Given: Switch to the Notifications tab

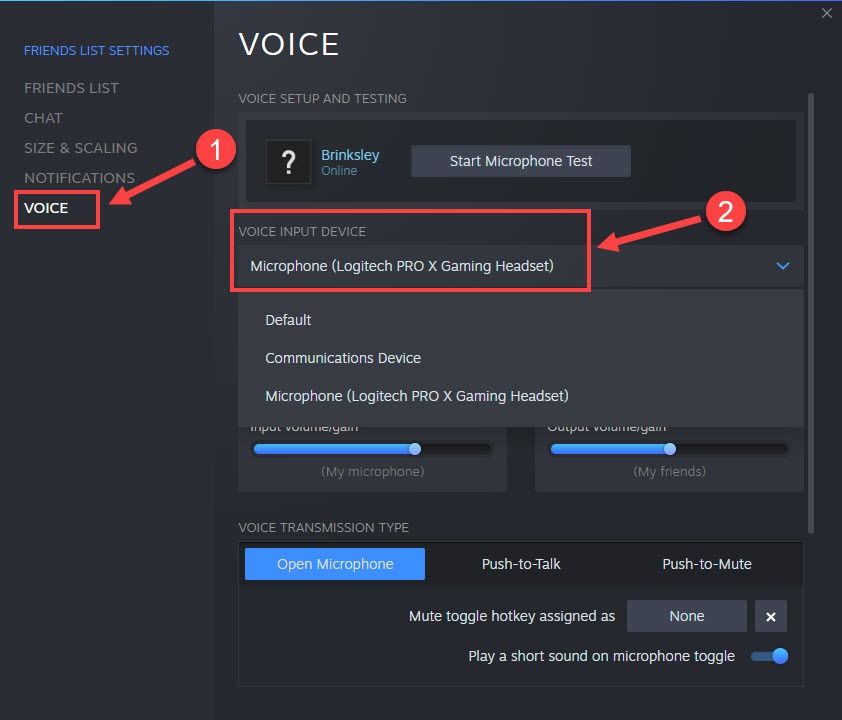Looking at the screenshot, I should (x=79, y=178).
